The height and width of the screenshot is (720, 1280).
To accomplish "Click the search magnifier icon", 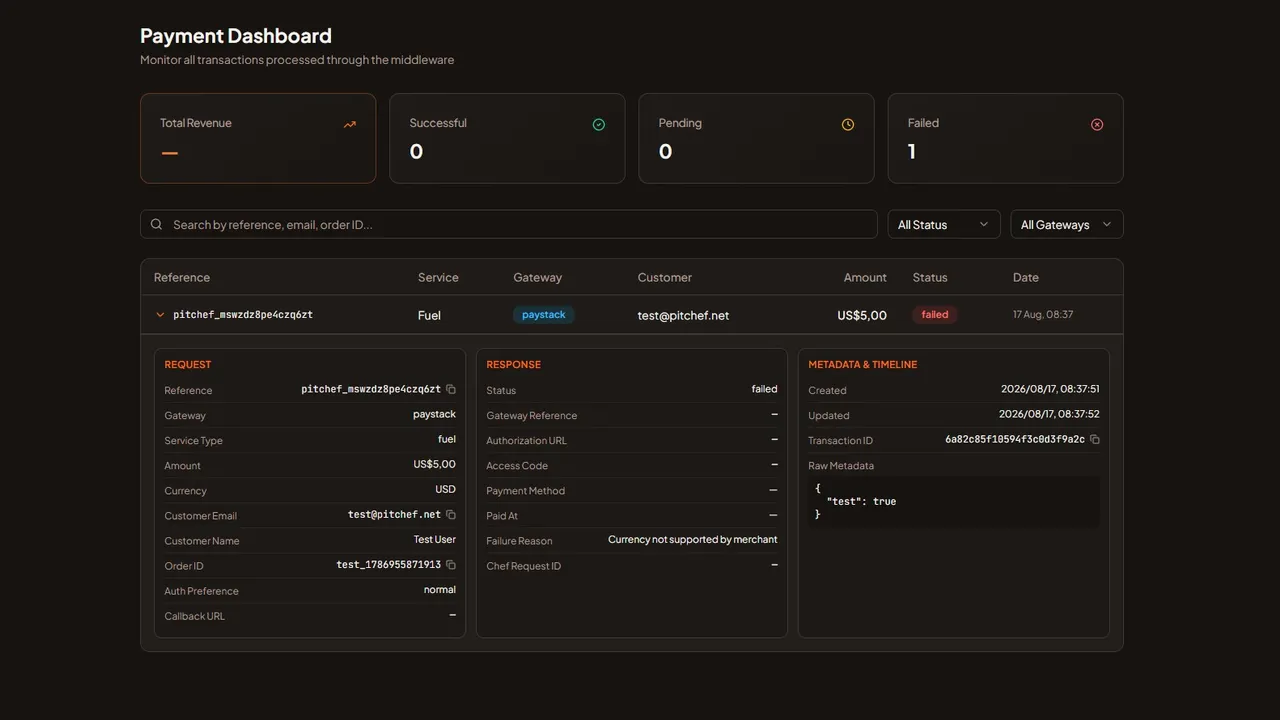I will coord(156,224).
